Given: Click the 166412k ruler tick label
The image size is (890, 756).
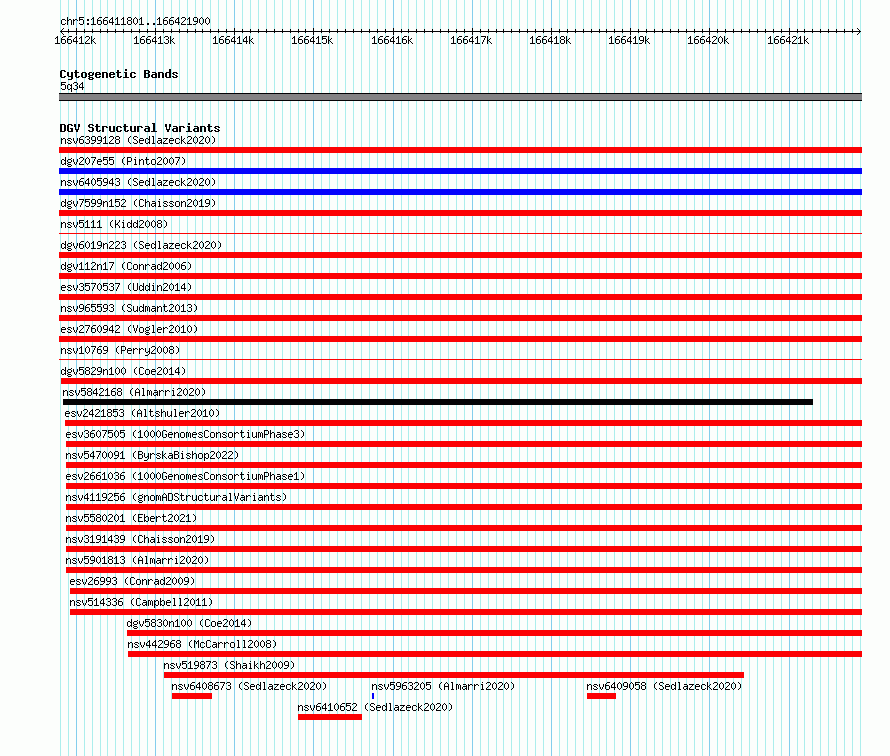Looking at the screenshot, I should point(75,40).
